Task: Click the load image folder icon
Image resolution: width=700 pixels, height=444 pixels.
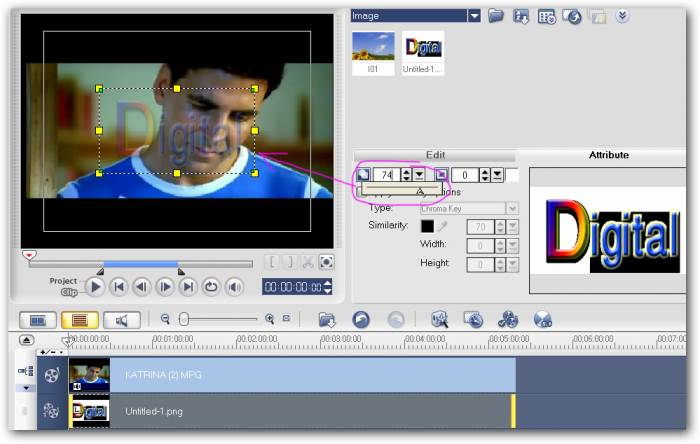Action: 496,16
